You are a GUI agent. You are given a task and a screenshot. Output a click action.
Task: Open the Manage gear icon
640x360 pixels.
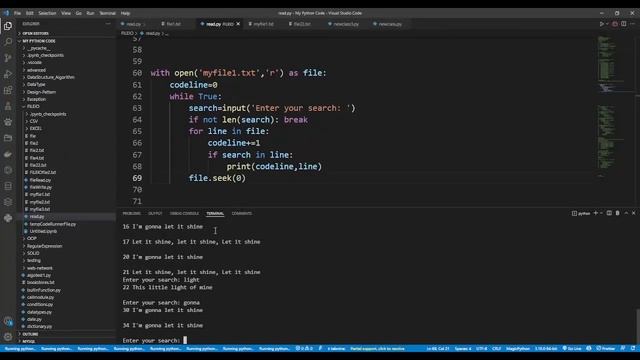pos(8,337)
